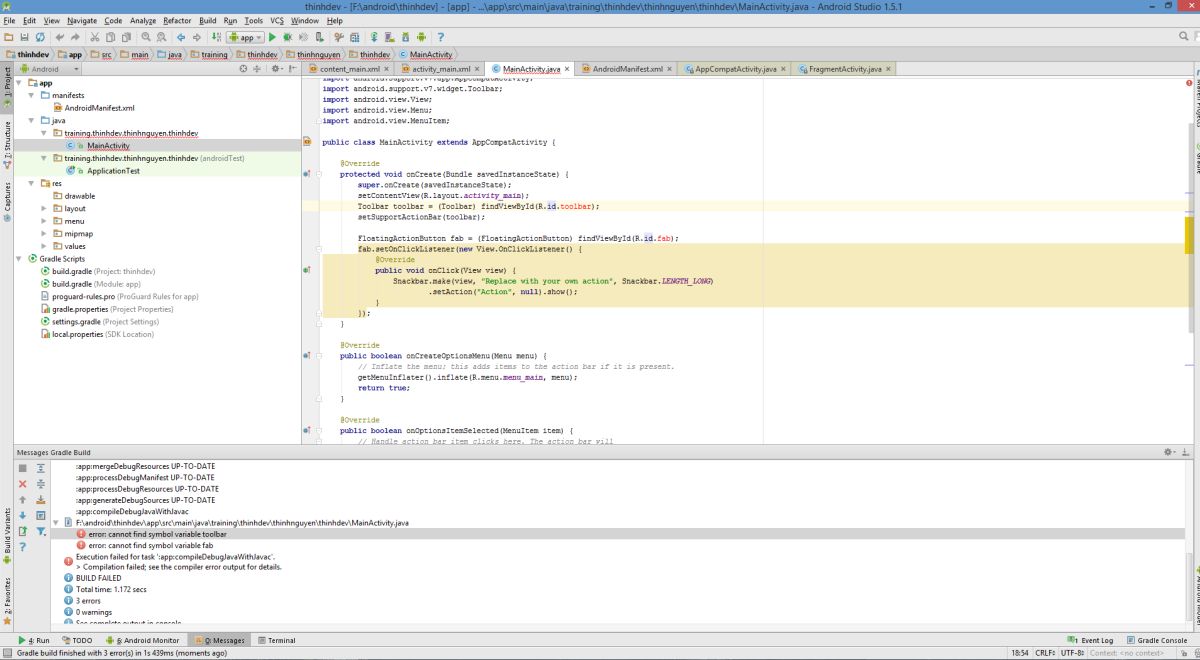Collapse the java folder node
Screen dimensions: 1200x660
[x=31, y=120]
